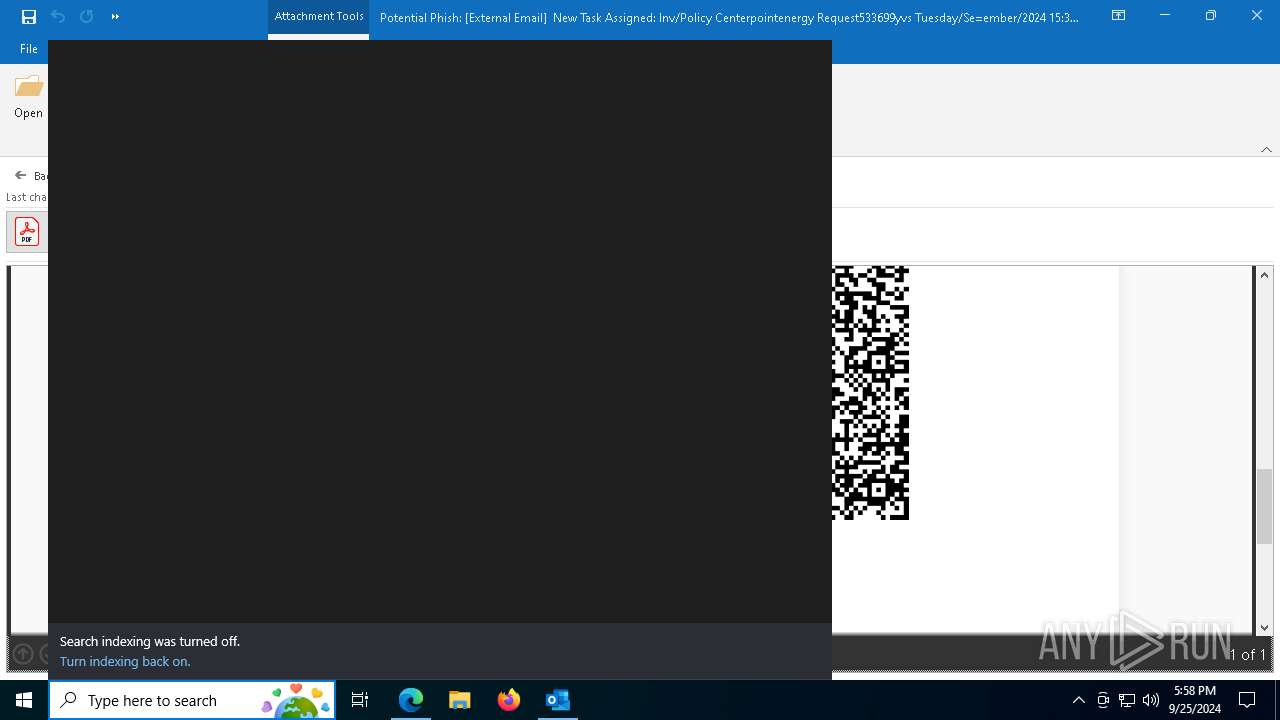This screenshot has width=1280, height=720.
Task: Click the email subject title text
Action: coord(729,17)
